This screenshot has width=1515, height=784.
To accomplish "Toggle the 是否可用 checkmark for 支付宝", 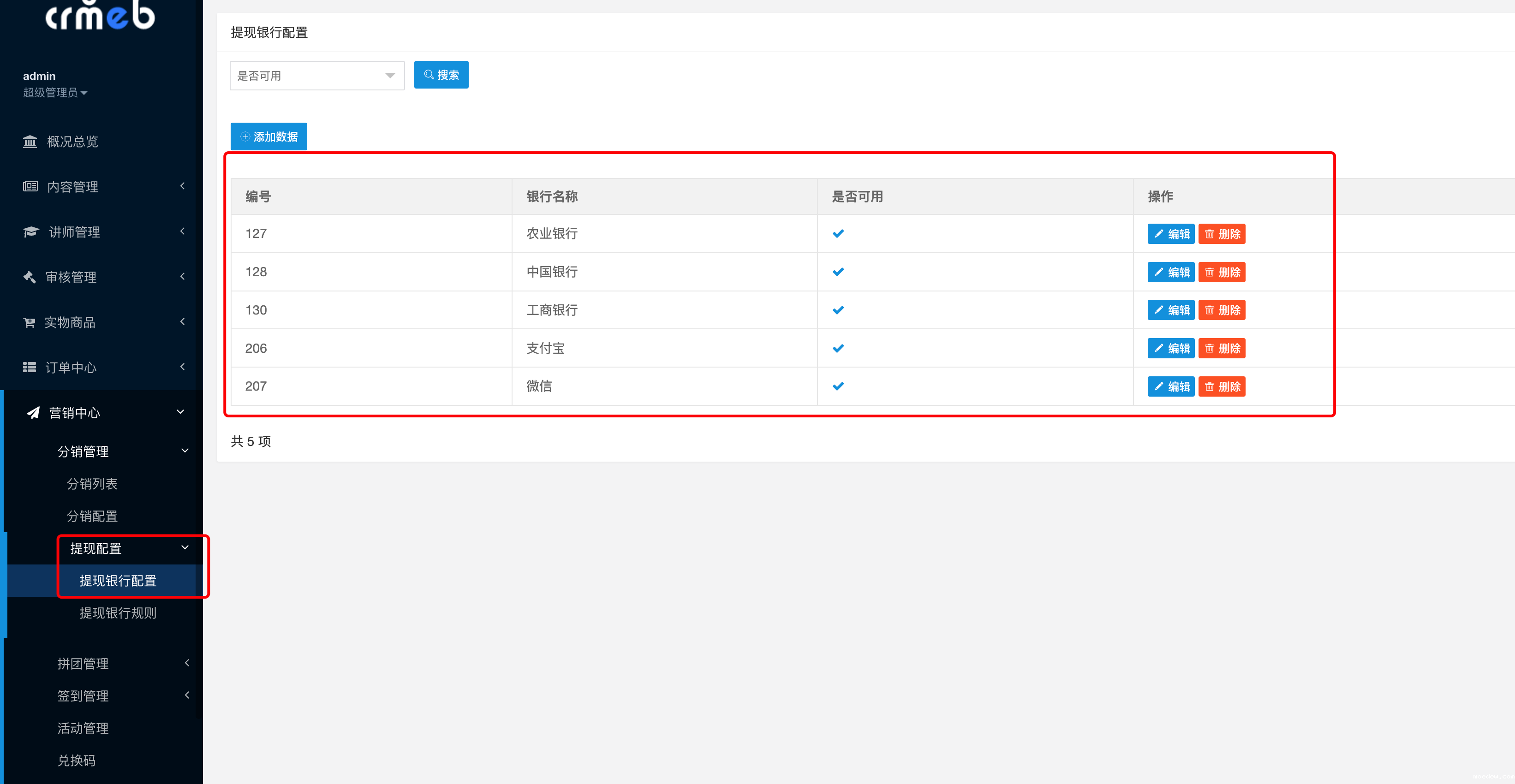I will coord(838,348).
